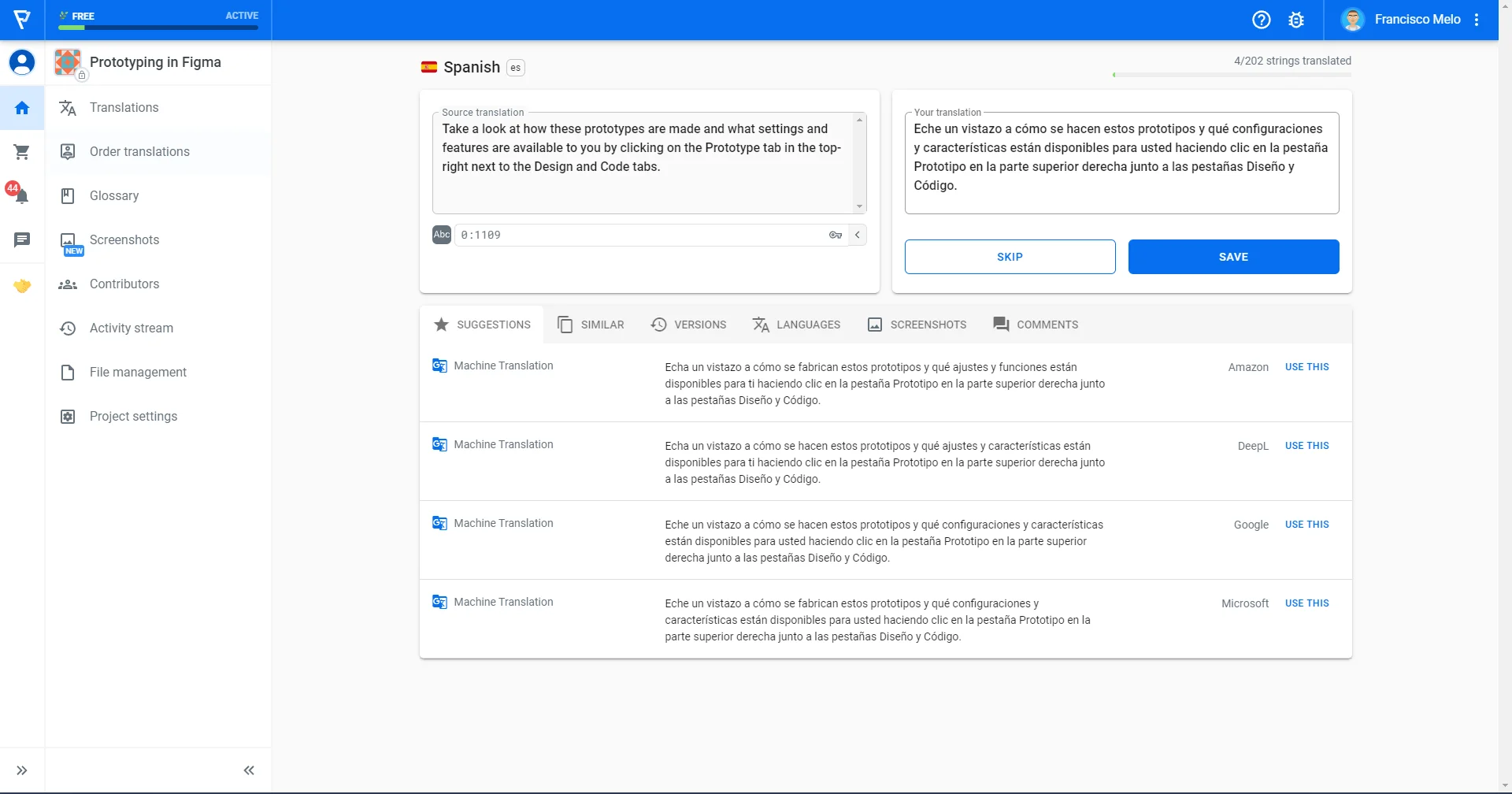
Task: Open Glossary in the project menu
Action: click(114, 195)
